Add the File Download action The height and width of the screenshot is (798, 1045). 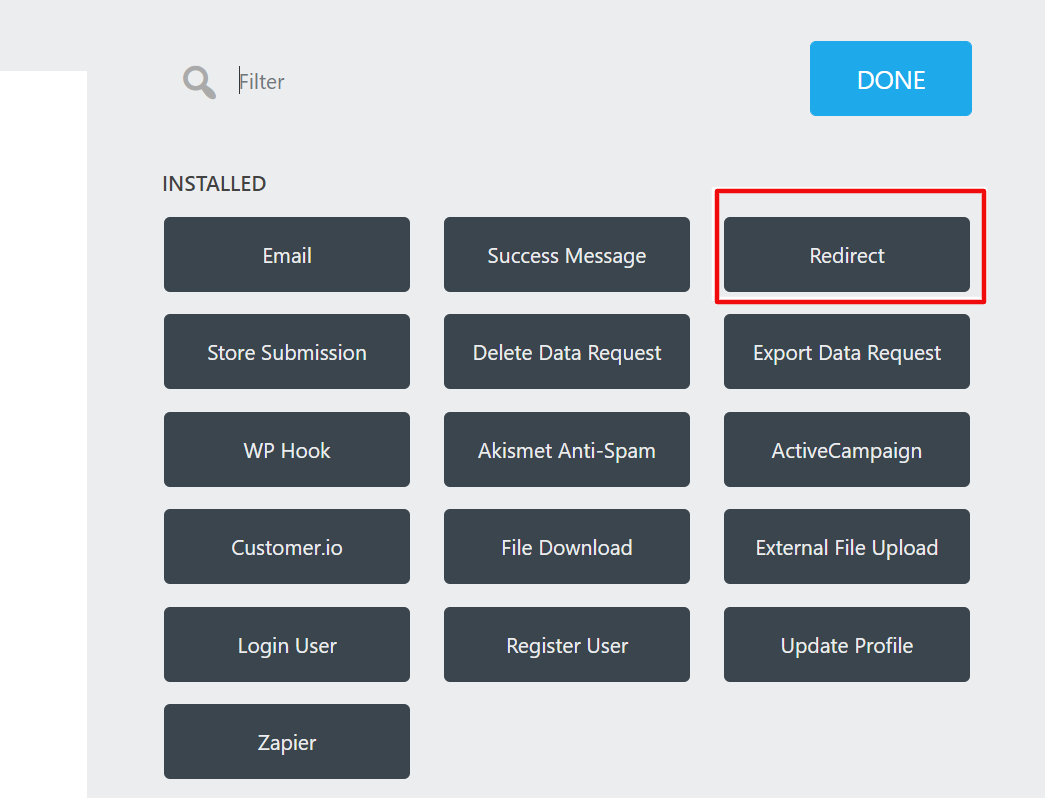click(x=567, y=547)
